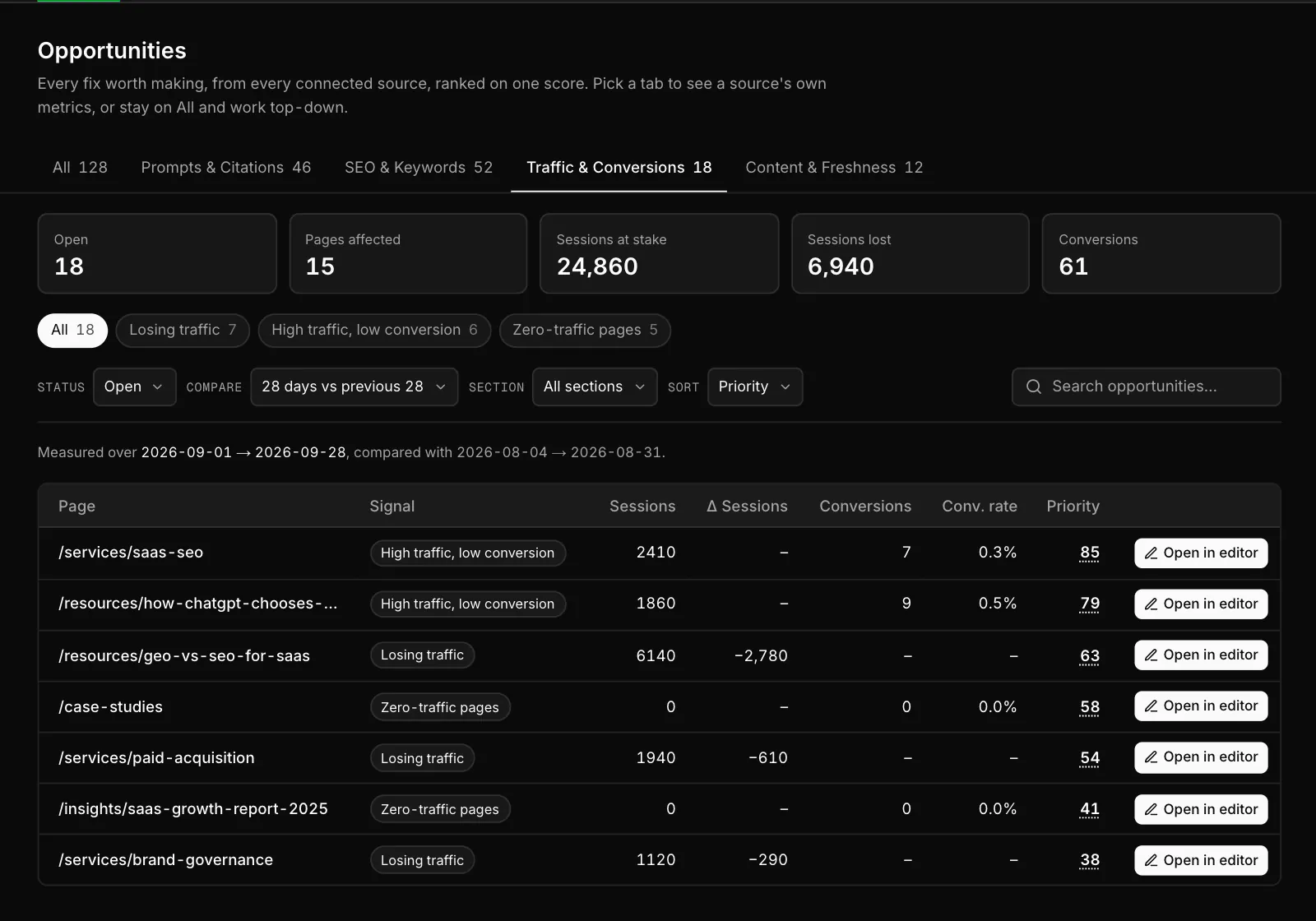
Task: Expand the Compare period dropdown
Action: tap(354, 386)
